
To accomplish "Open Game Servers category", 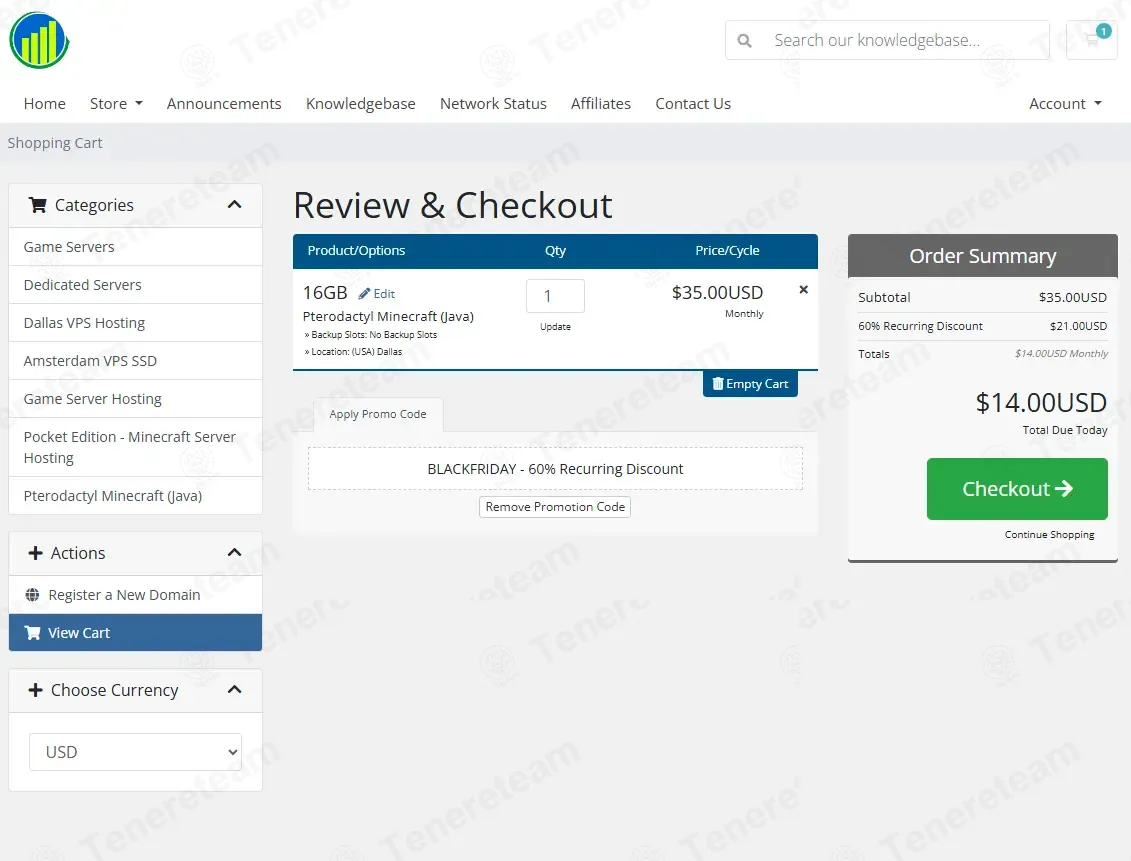I will (136, 247).
